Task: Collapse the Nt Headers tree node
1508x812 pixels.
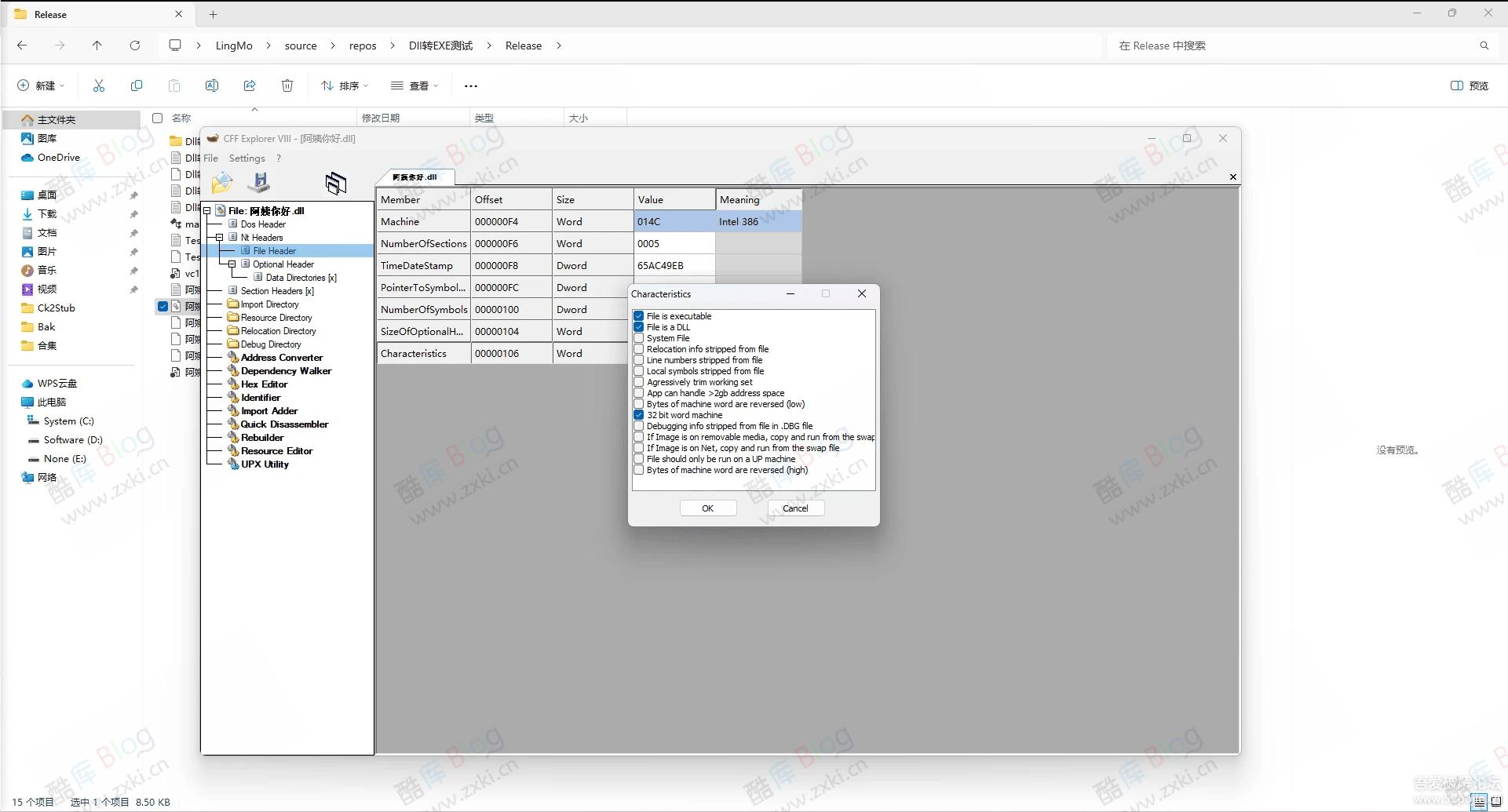Action: (x=220, y=238)
